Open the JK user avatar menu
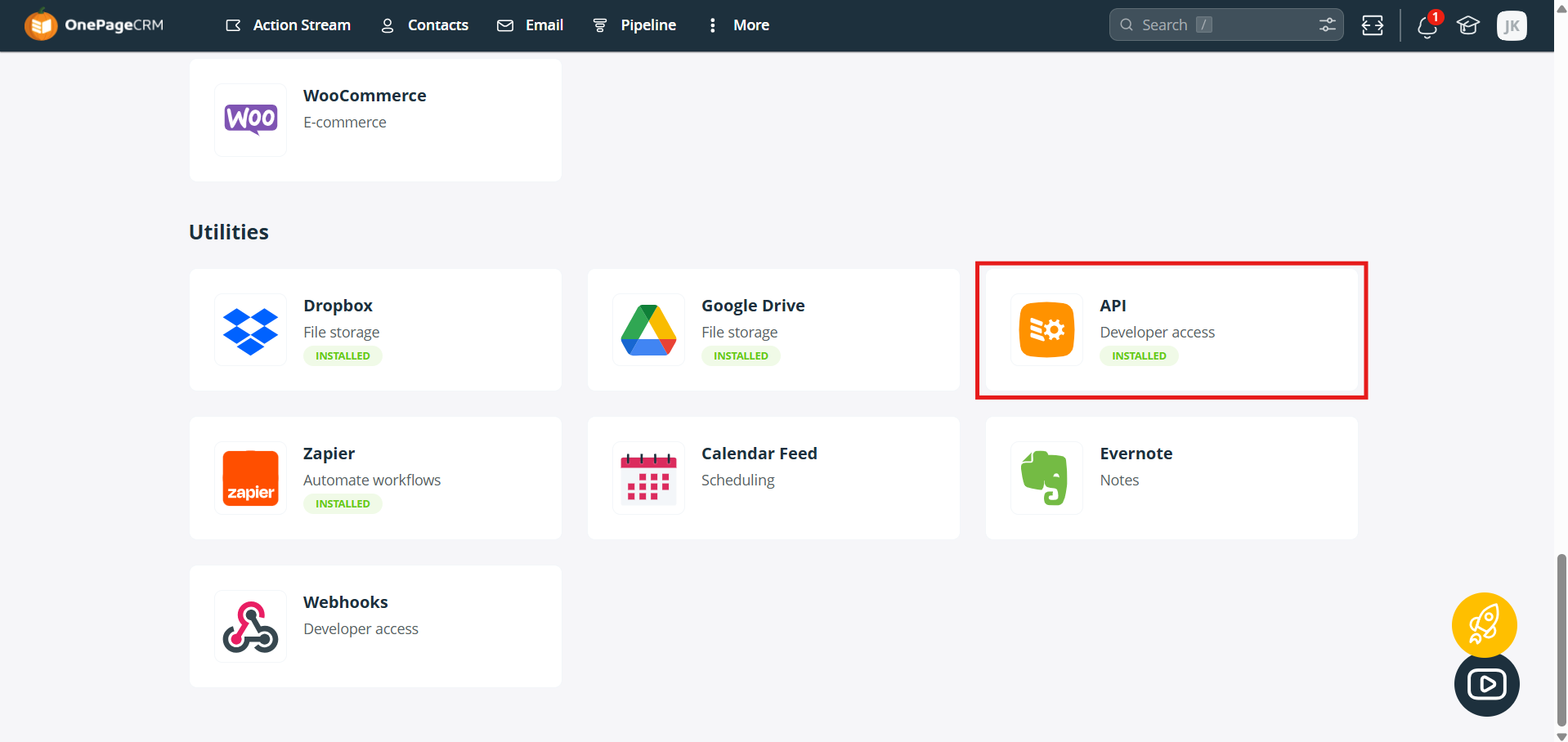Image resolution: width=1568 pixels, height=742 pixels. (x=1512, y=25)
